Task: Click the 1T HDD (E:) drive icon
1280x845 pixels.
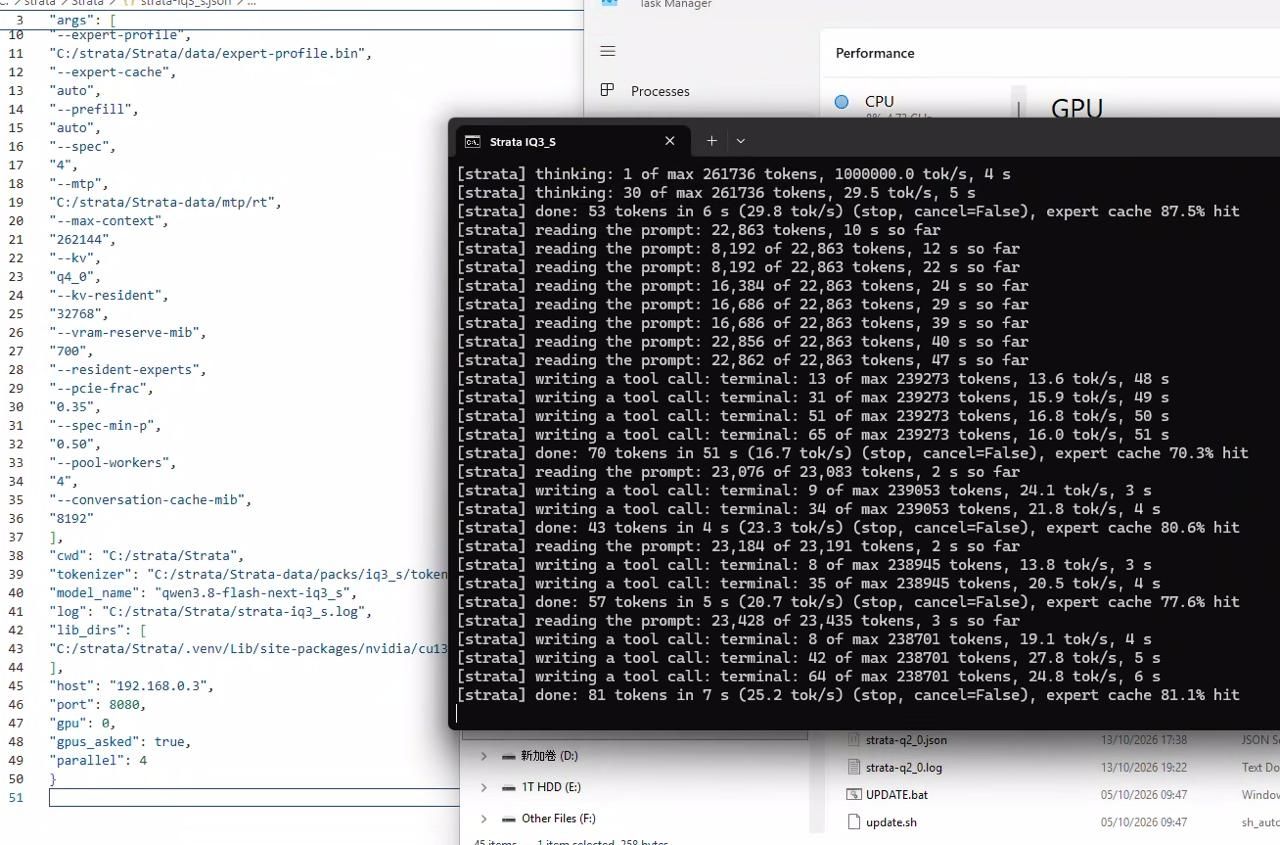Action: point(509,787)
